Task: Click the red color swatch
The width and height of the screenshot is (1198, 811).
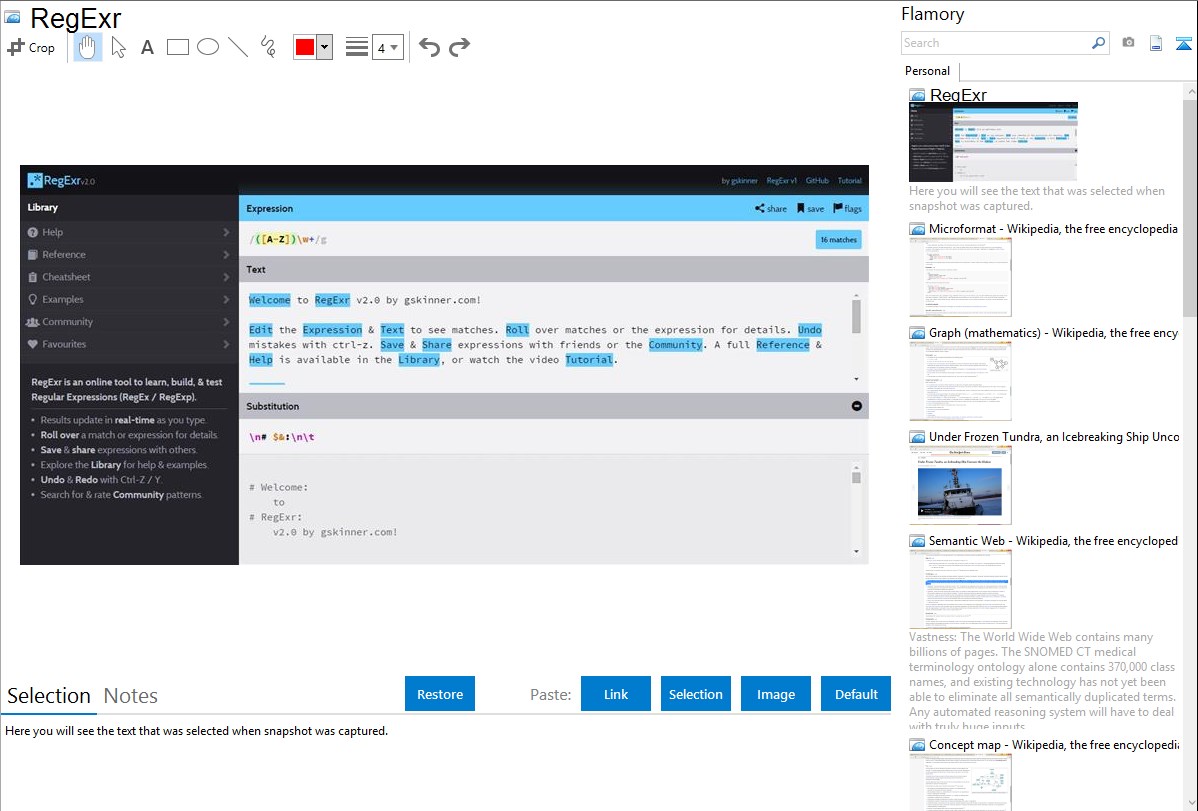Action: pyautogui.click(x=305, y=47)
